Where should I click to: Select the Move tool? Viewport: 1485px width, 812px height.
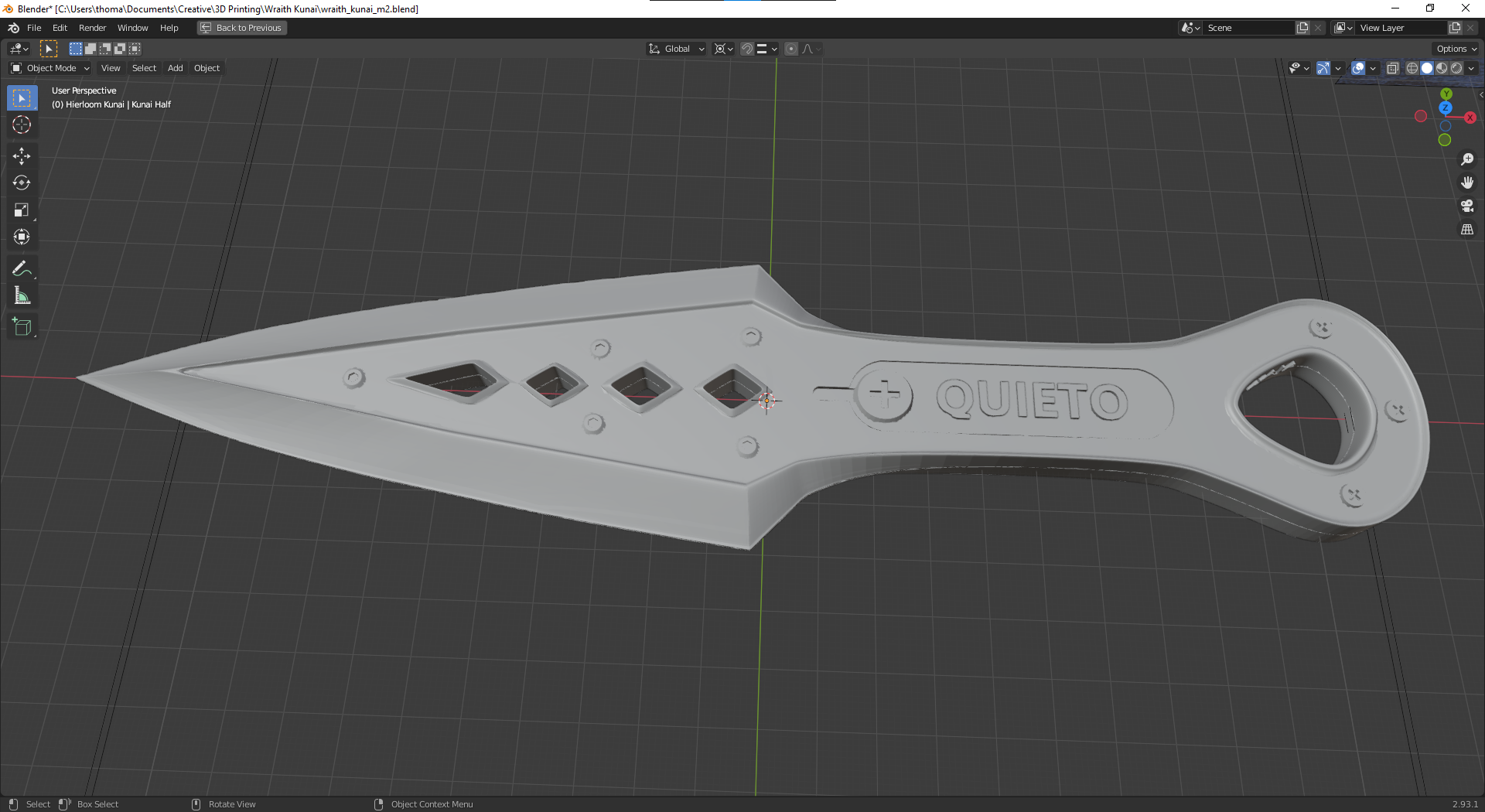click(x=21, y=155)
